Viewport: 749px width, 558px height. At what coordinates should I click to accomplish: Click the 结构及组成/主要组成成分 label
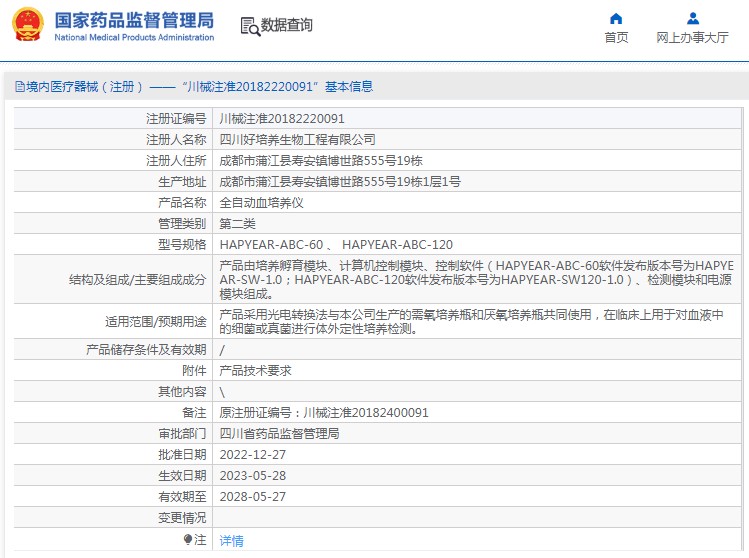(138, 279)
